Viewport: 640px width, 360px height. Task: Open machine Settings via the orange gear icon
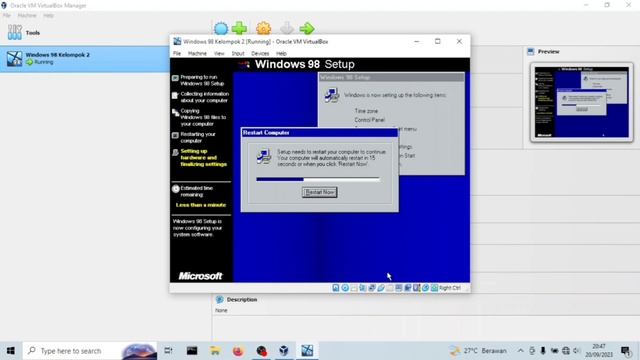click(x=263, y=28)
